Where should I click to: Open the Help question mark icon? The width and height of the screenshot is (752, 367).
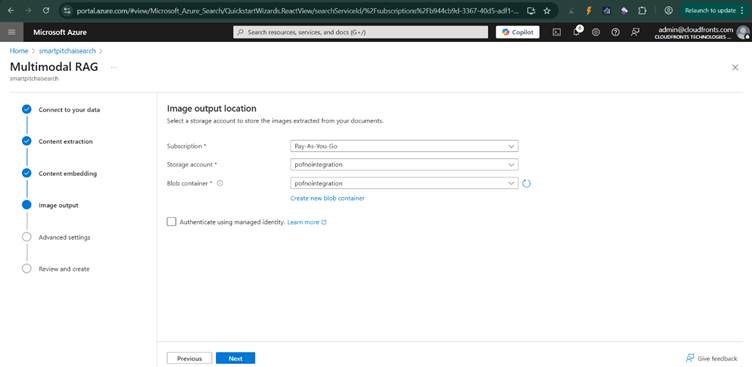coord(615,32)
